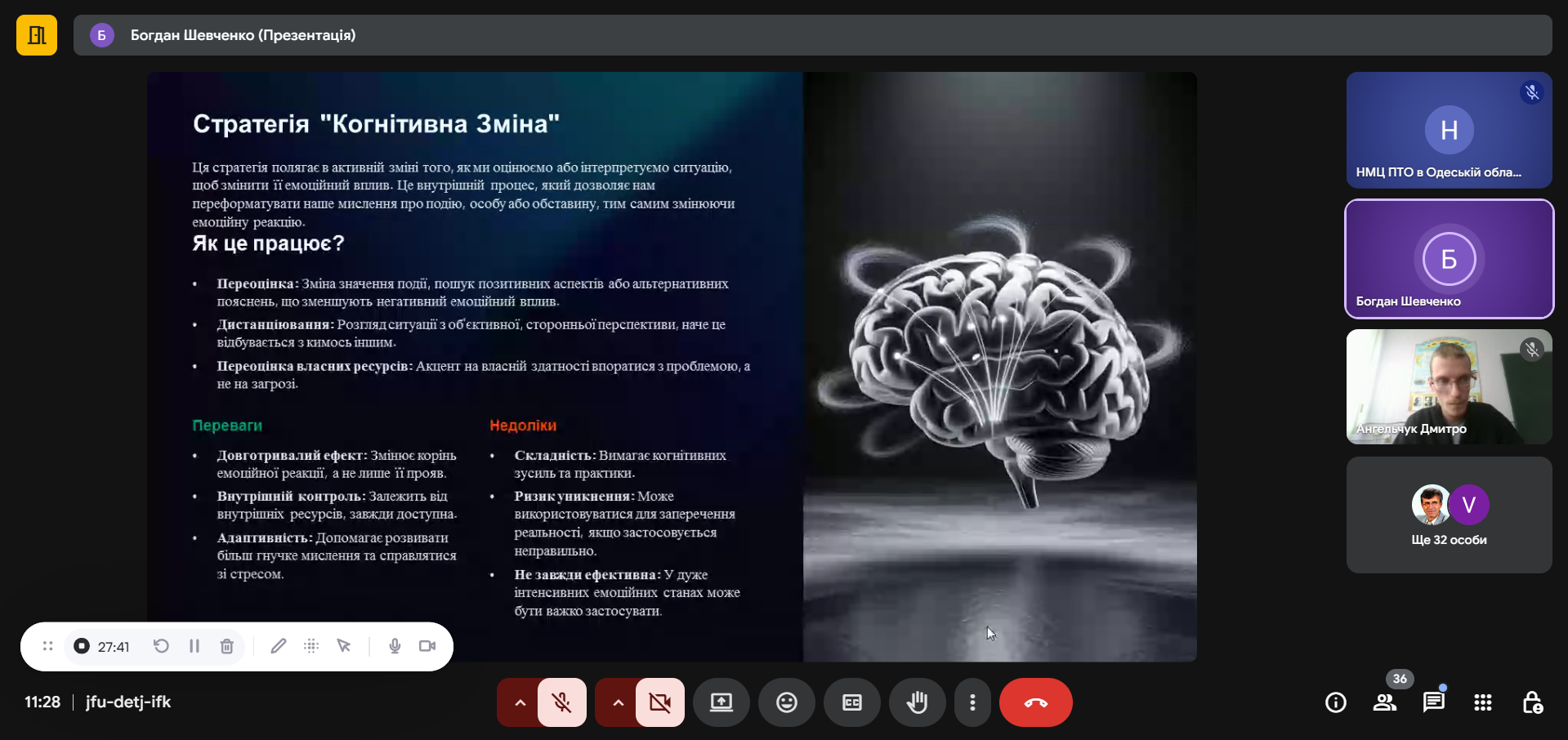Open more options three-dot menu

coord(972,702)
